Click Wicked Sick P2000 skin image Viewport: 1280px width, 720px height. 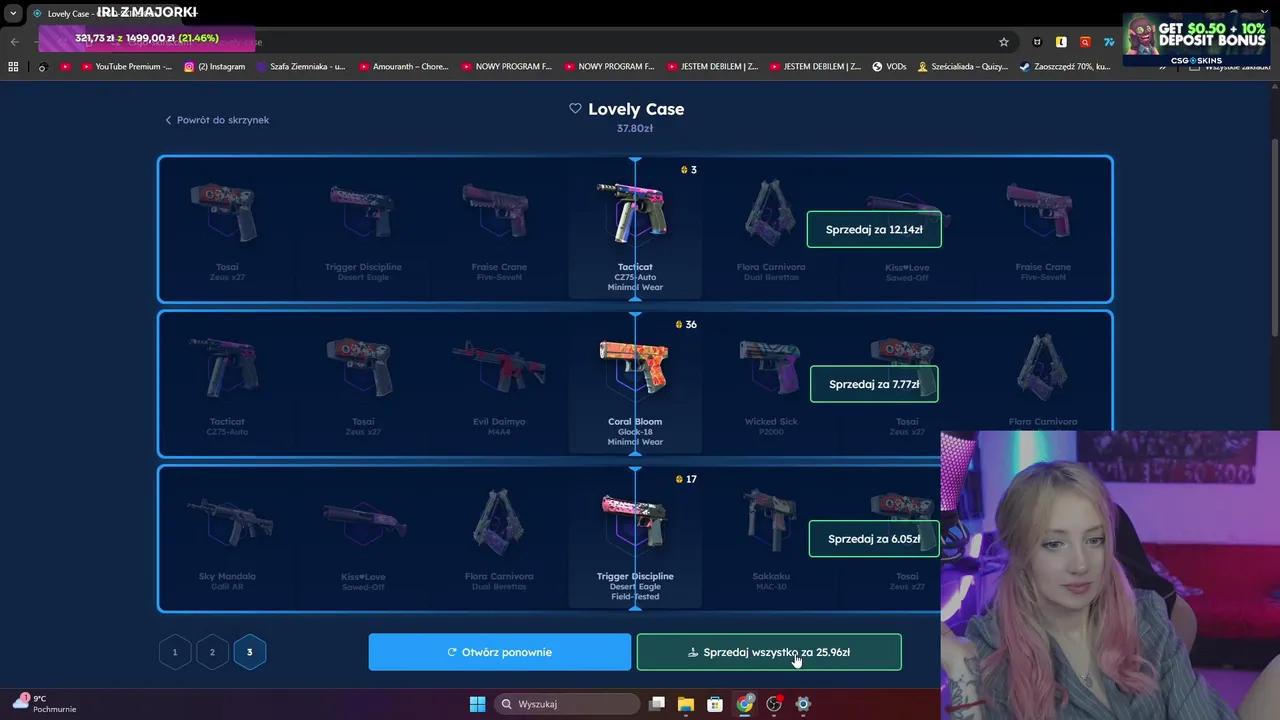click(770, 366)
